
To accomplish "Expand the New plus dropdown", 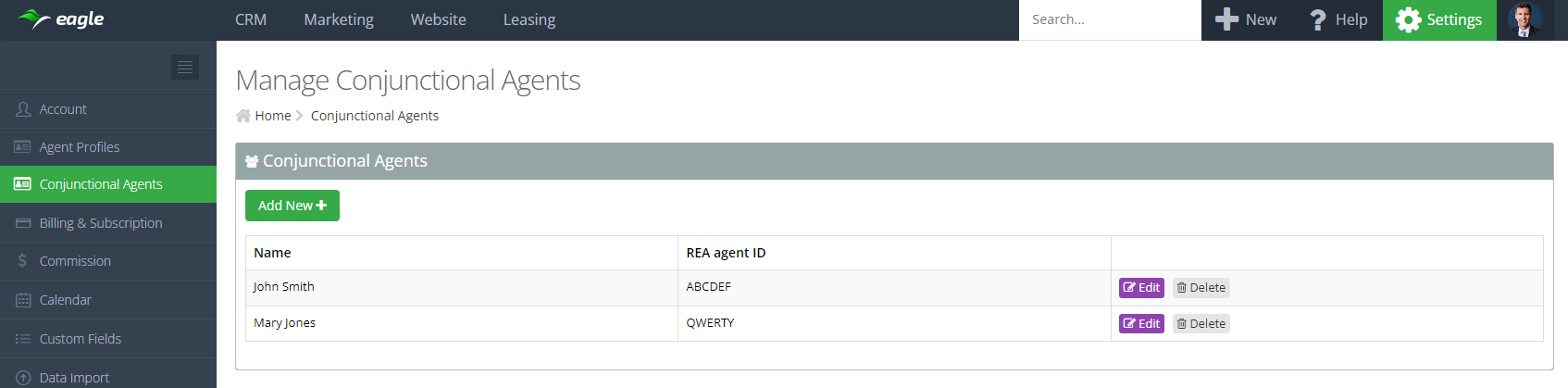I will point(1246,19).
